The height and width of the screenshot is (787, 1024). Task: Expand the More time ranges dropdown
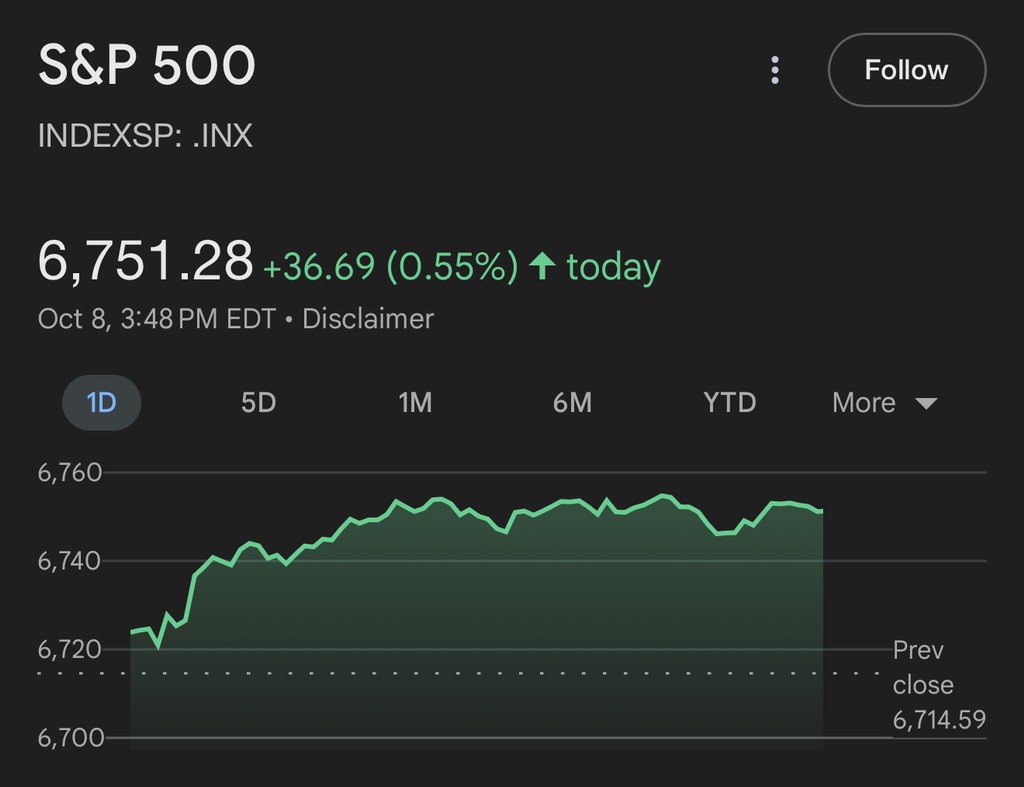pyautogui.click(x=884, y=403)
